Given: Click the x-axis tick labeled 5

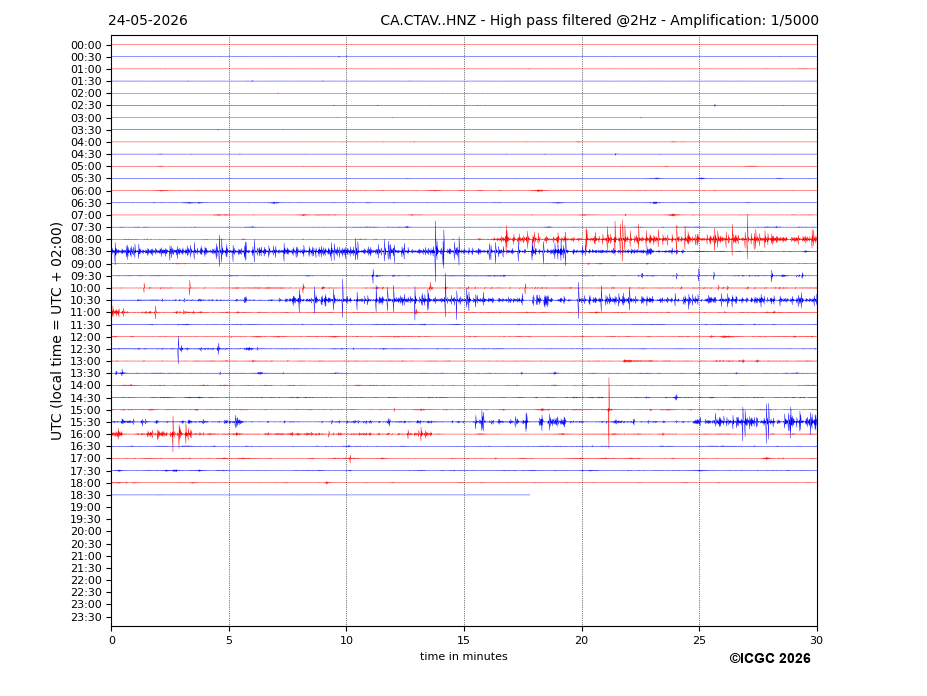Looking at the screenshot, I should [x=229, y=640].
